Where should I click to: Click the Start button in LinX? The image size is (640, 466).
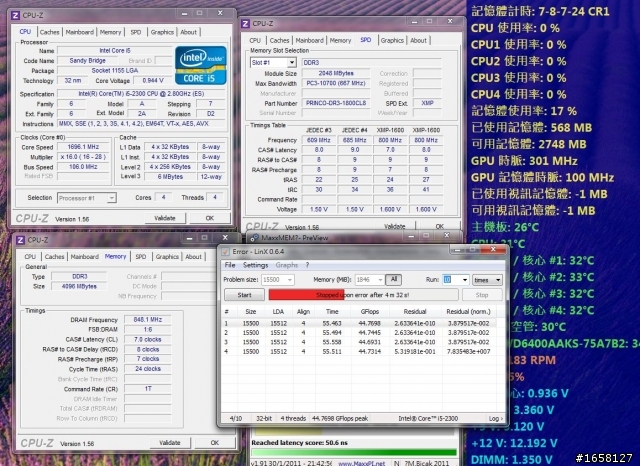[x=244, y=295]
